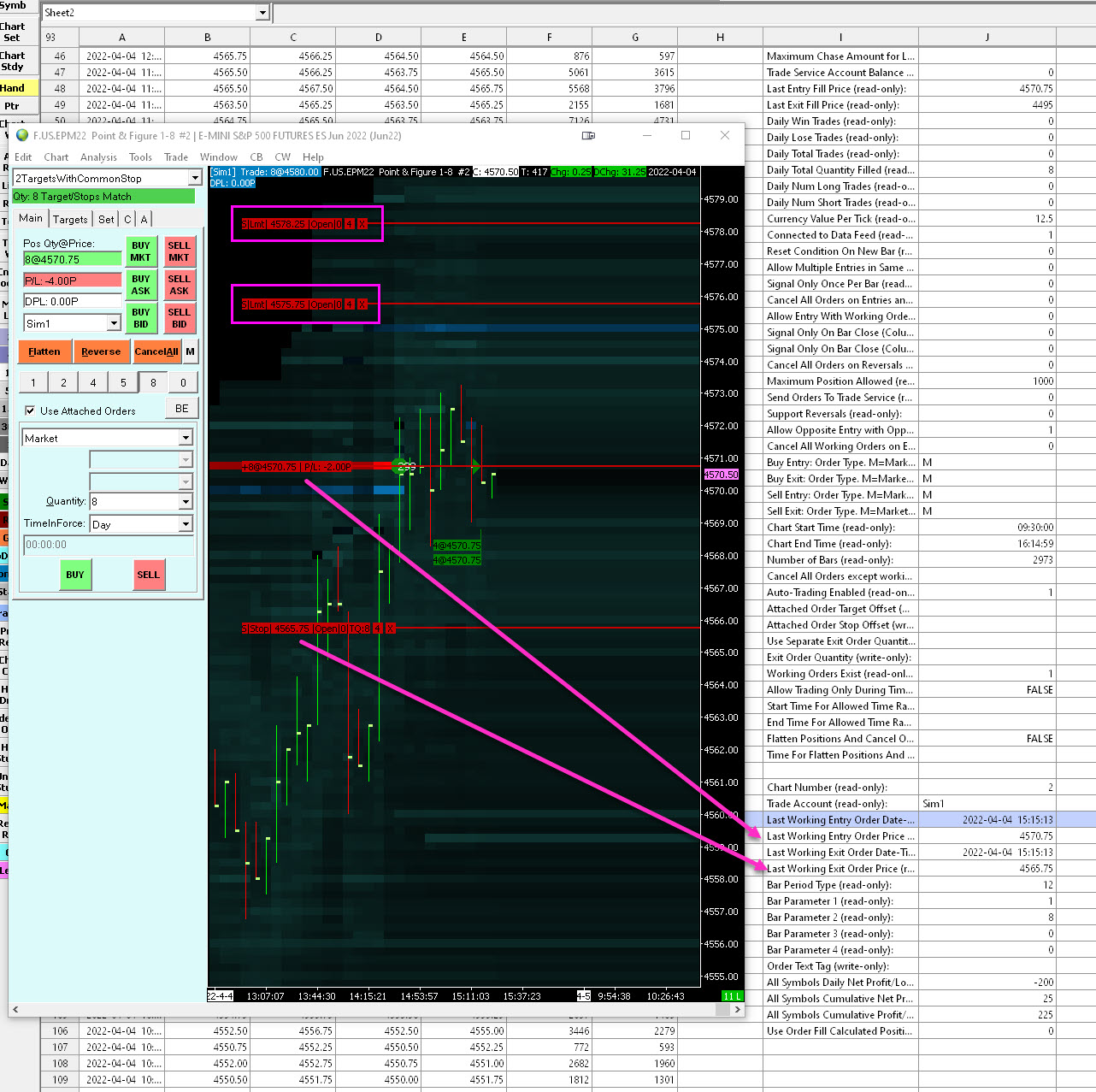Viewport: 1096px width, 1092px height.
Task: Open the Chart menu
Action: click(x=56, y=157)
